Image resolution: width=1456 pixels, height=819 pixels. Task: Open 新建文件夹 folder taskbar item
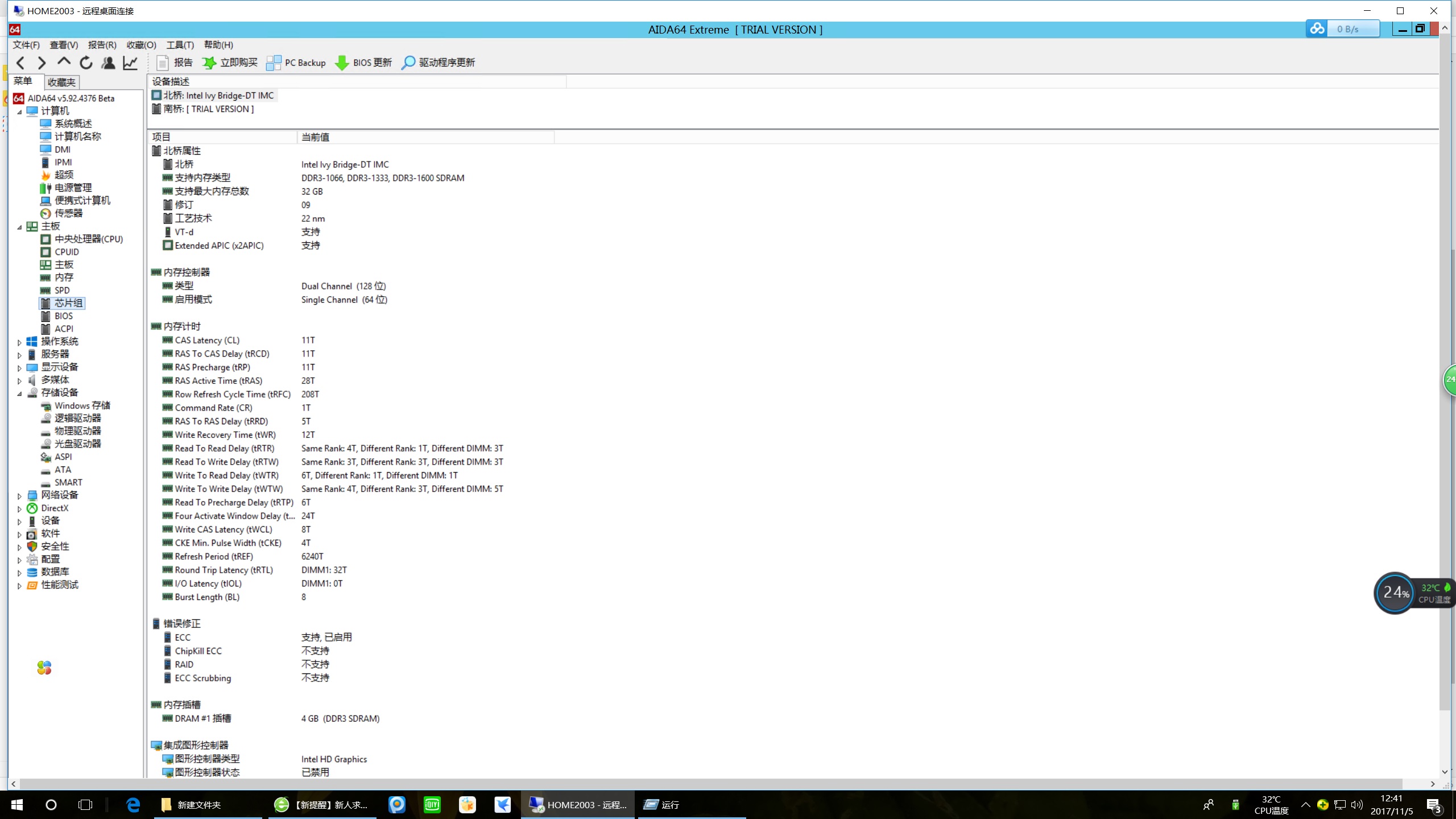tap(208, 805)
